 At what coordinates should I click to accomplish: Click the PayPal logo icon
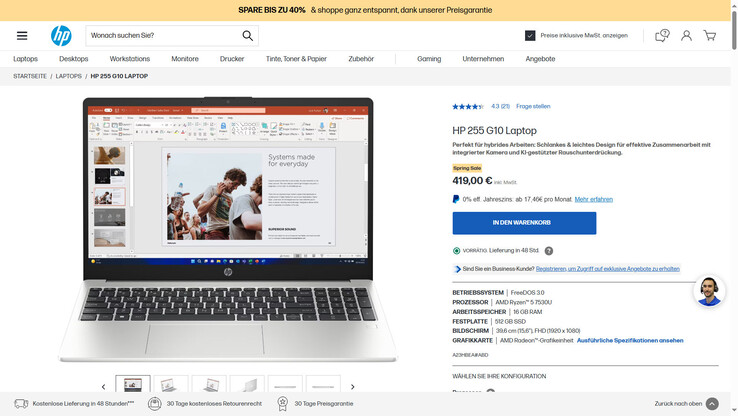click(x=456, y=199)
